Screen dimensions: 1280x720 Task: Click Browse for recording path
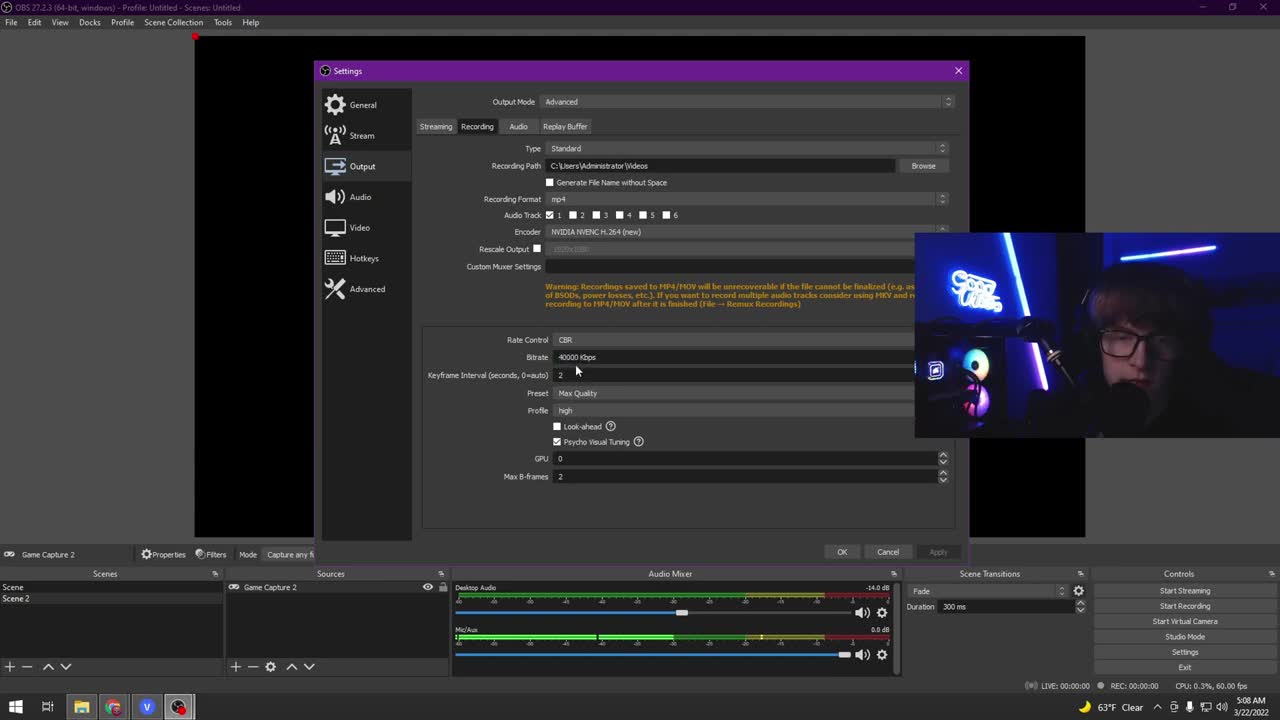click(923, 166)
